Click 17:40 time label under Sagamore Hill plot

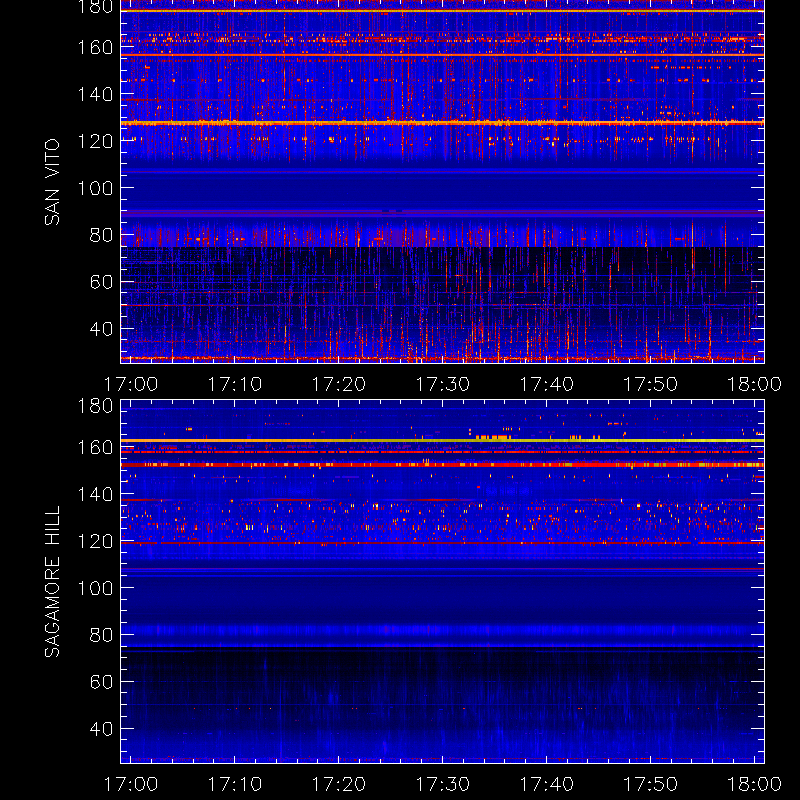pyautogui.click(x=547, y=784)
